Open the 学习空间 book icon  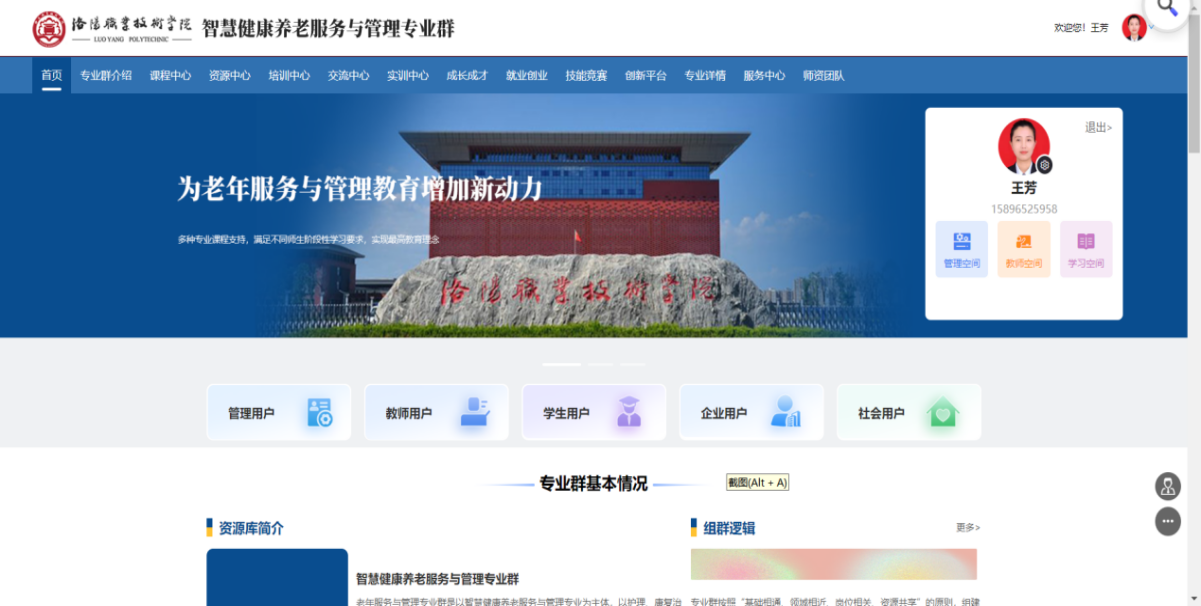point(1085,242)
